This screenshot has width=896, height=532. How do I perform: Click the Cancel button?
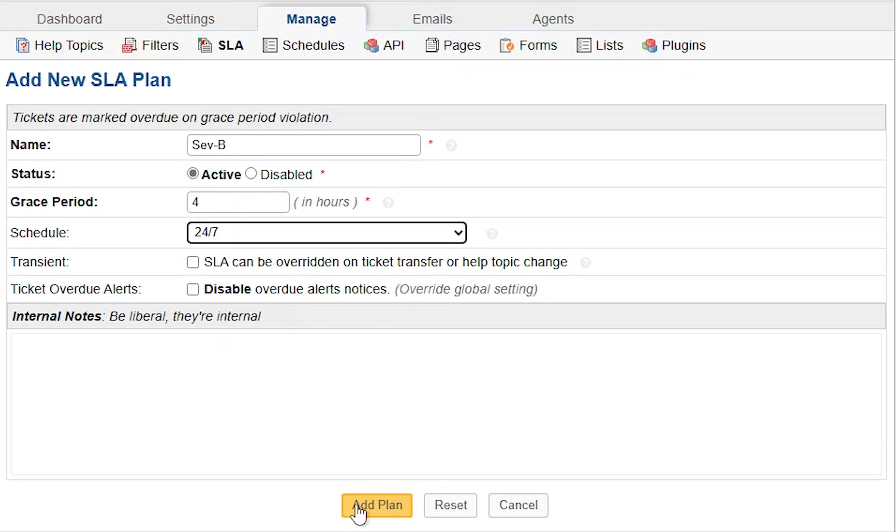(518, 505)
